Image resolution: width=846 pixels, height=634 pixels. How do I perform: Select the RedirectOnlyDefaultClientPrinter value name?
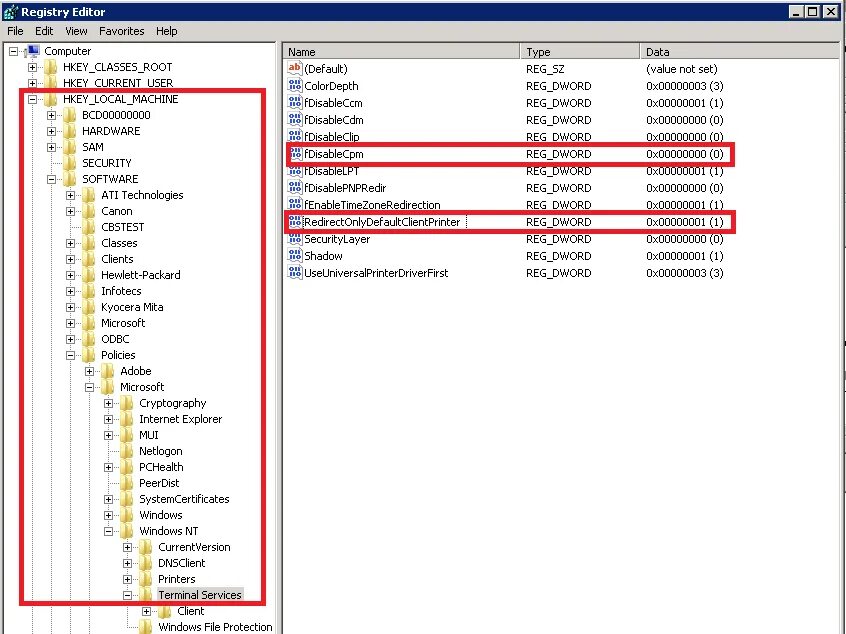point(382,222)
